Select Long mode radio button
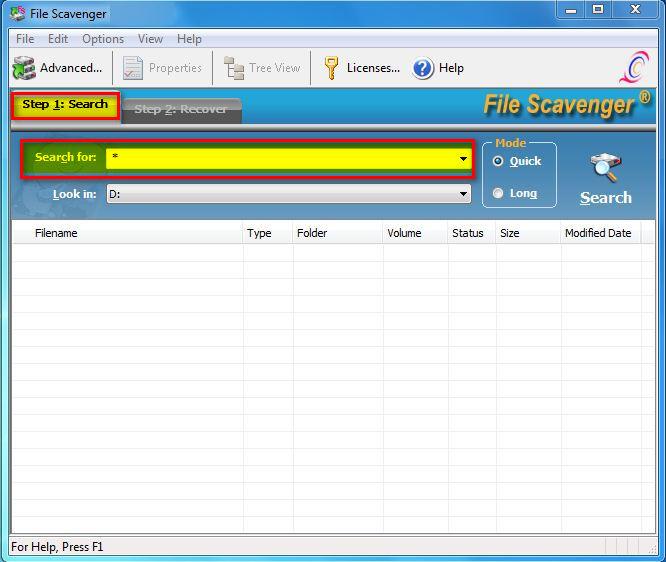 (498, 193)
